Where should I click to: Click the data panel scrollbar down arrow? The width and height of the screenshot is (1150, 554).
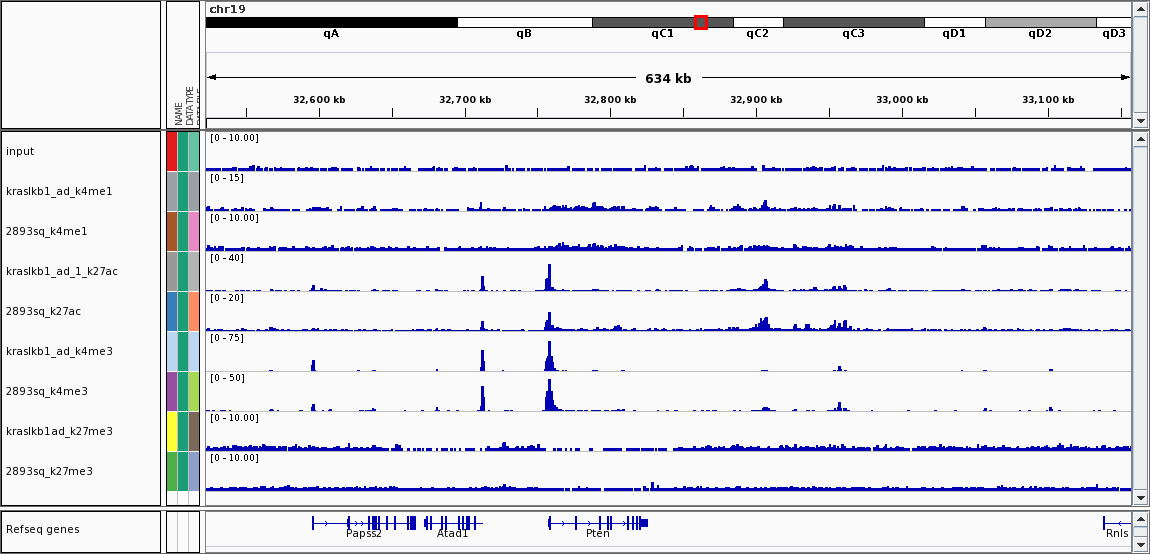[1140, 496]
